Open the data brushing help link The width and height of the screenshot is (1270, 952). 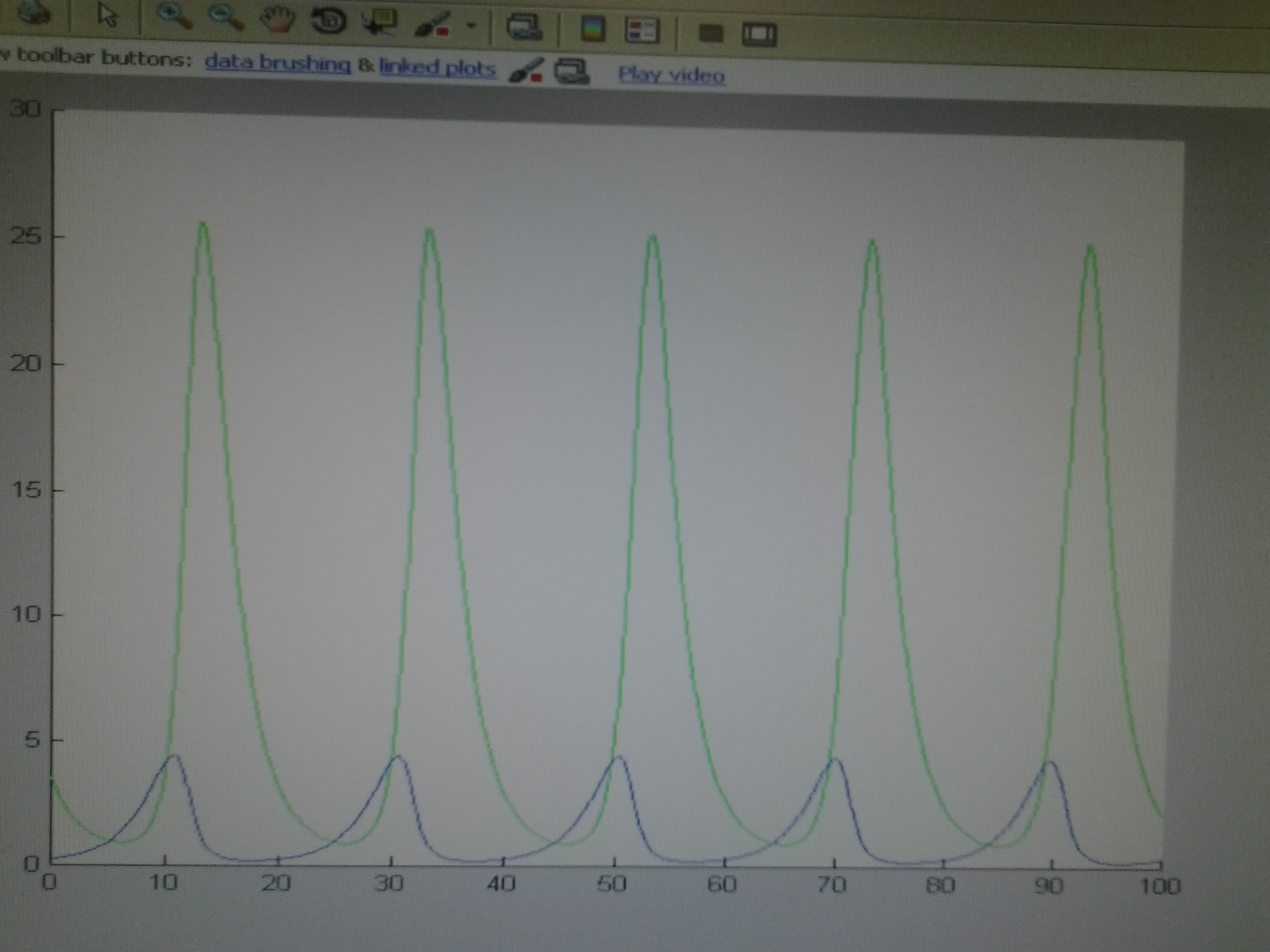pyautogui.click(x=277, y=63)
